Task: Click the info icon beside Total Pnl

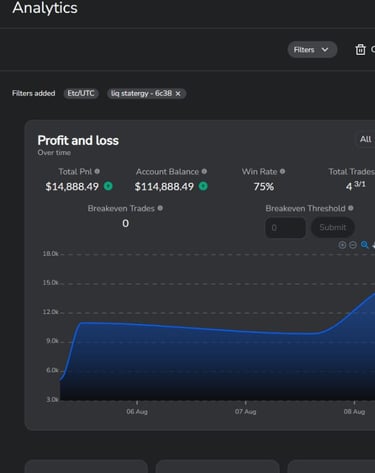Action: 97,171
